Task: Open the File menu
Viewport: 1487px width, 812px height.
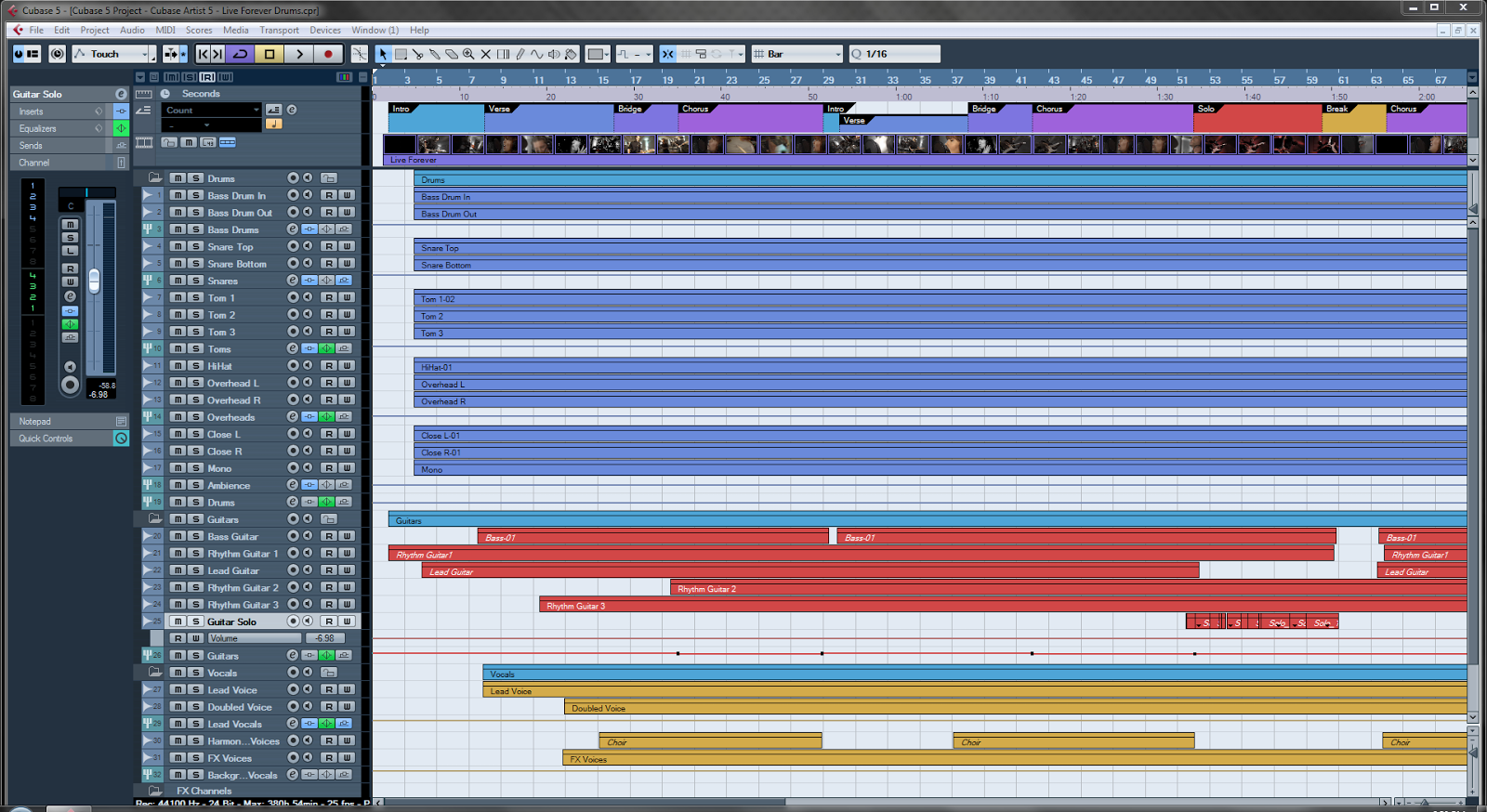Action: (36, 30)
